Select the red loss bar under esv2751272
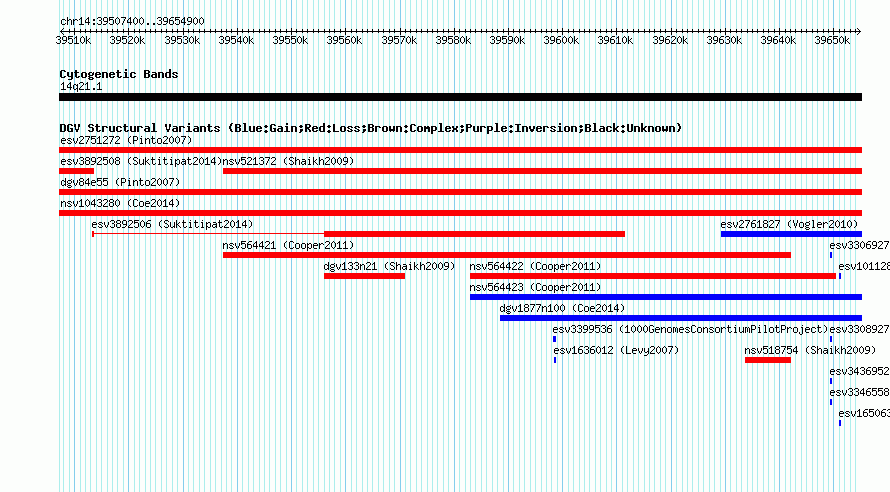This screenshot has height=492, width=890. coord(460,150)
